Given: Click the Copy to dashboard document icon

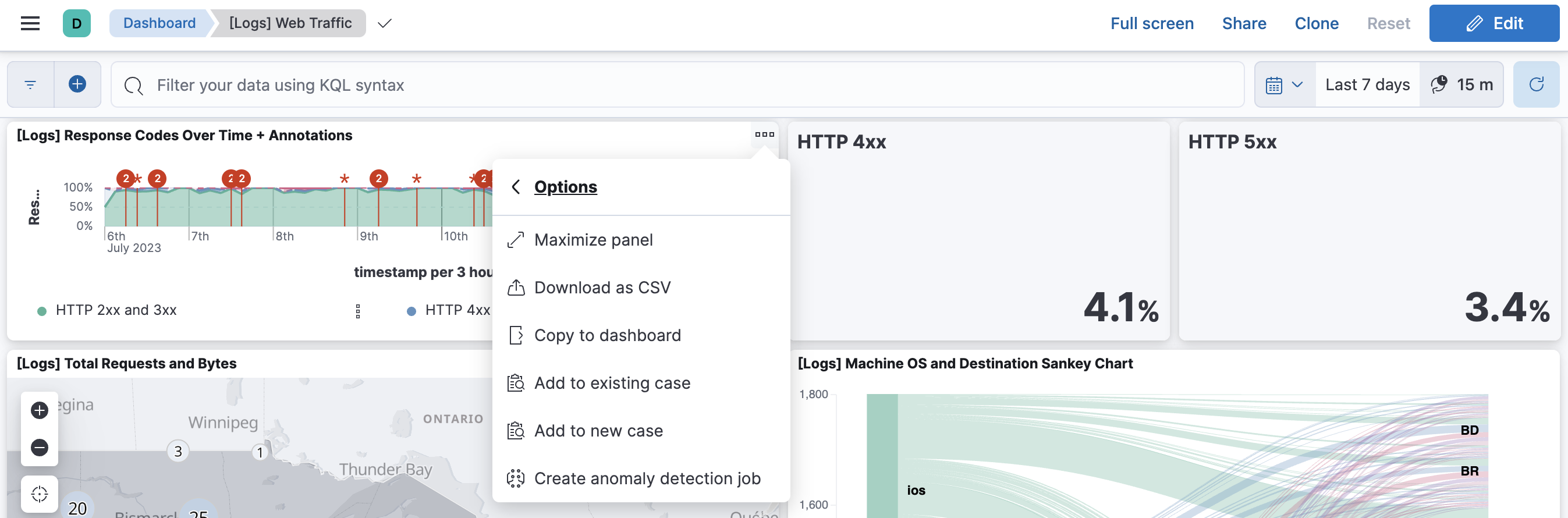Looking at the screenshot, I should (516, 335).
